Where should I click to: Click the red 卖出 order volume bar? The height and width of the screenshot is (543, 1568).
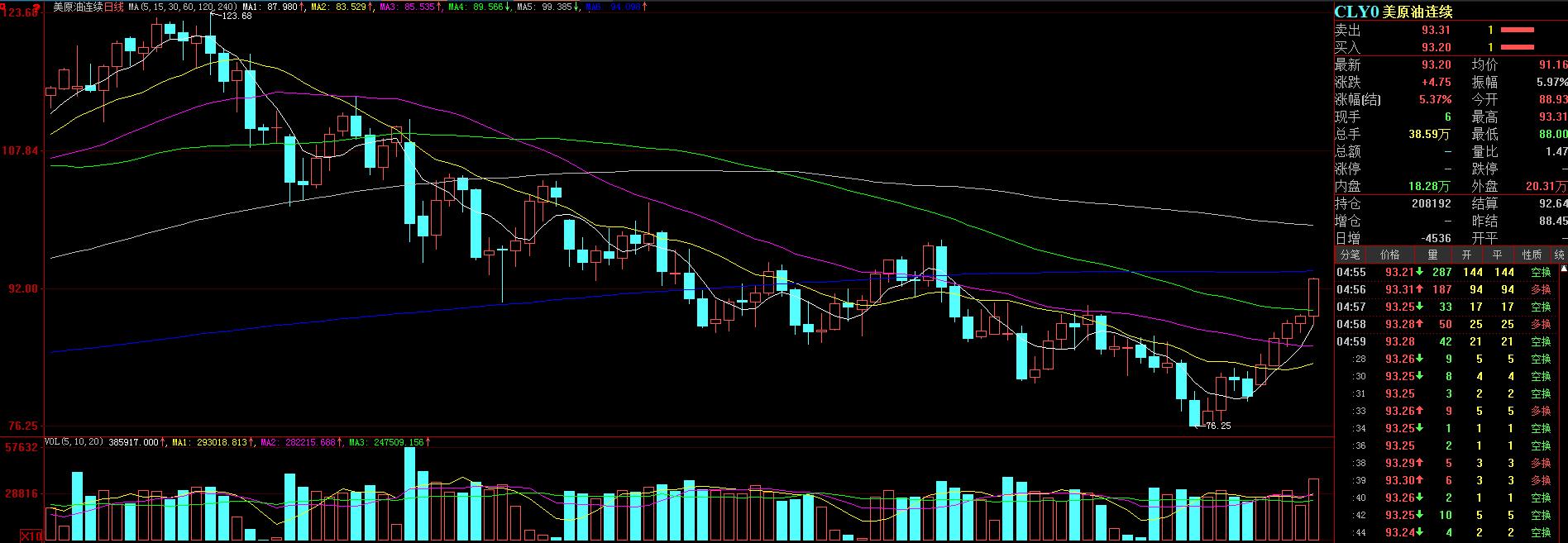click(x=1518, y=30)
